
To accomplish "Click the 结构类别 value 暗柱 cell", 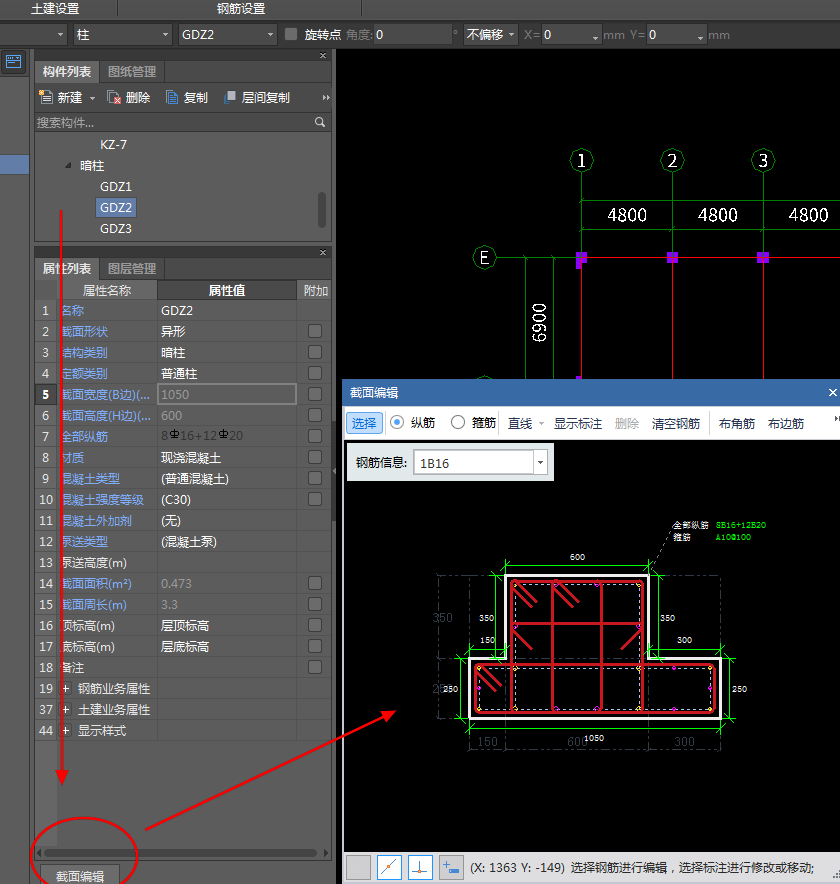I will click(x=227, y=352).
